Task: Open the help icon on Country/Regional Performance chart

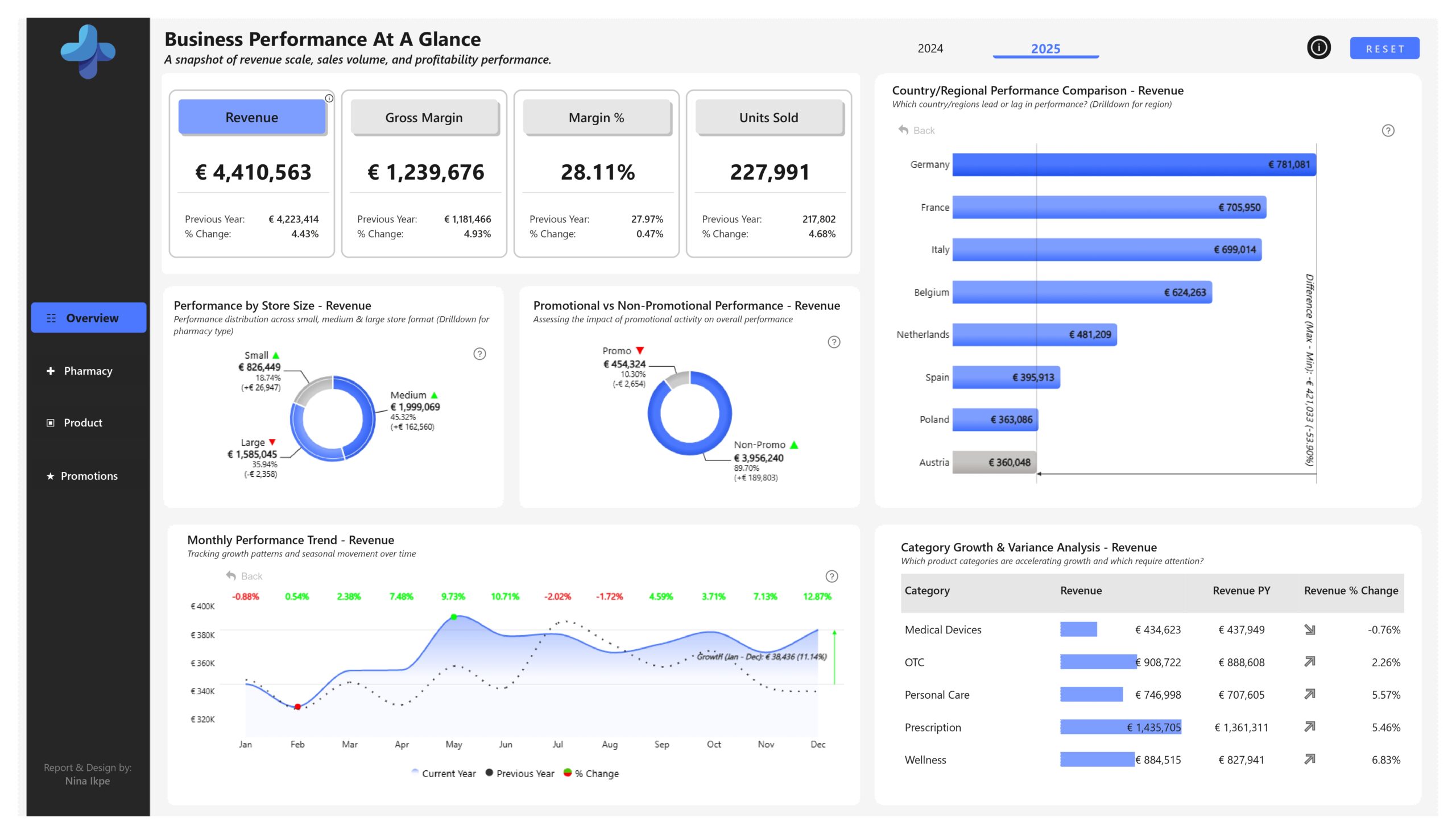Action: pos(1388,131)
